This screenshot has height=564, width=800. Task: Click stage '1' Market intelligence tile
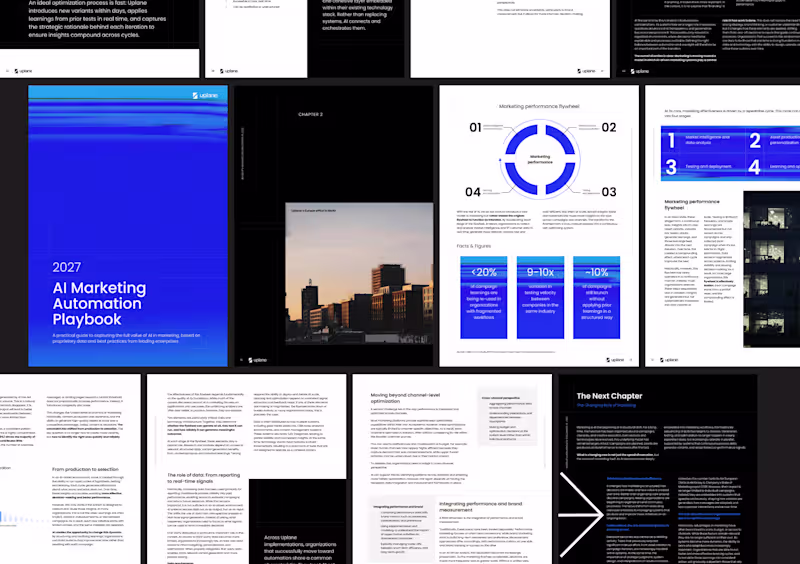pos(702,140)
